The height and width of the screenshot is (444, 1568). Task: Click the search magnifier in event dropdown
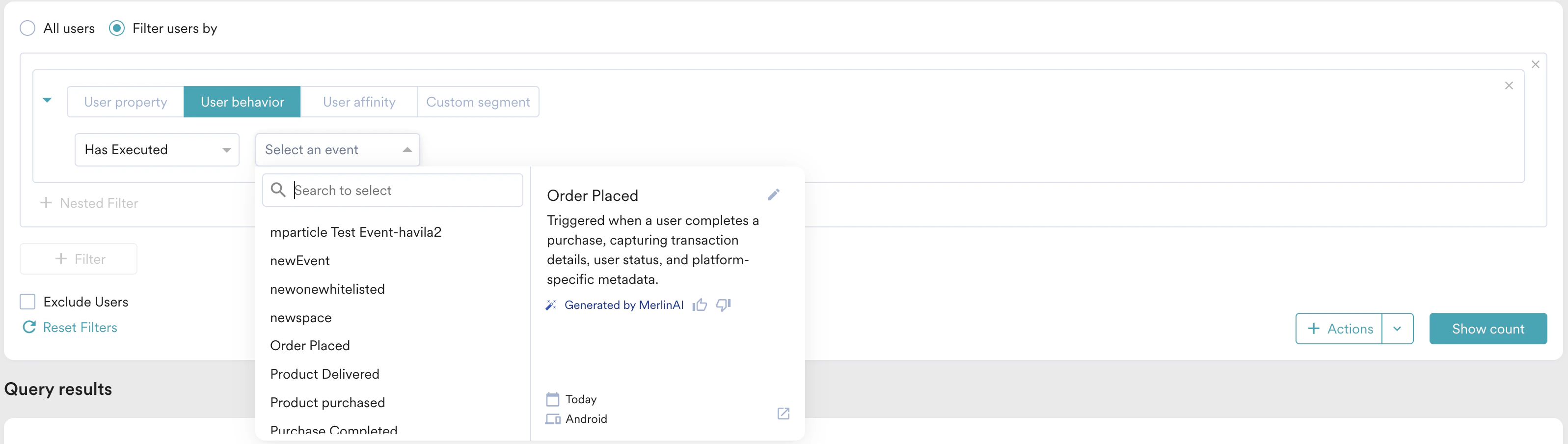(279, 190)
